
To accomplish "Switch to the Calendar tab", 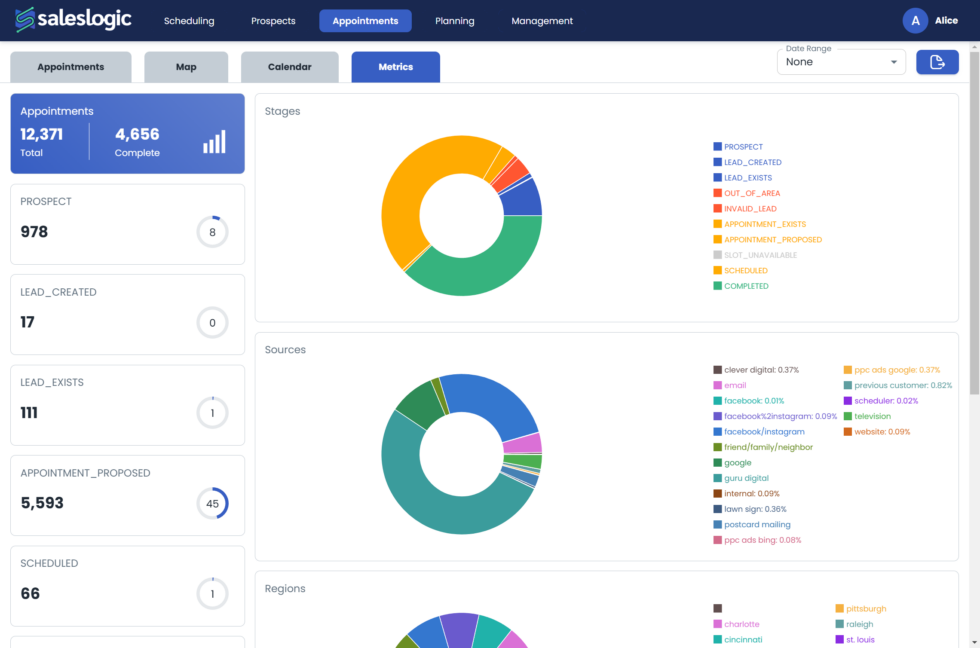I will click(289, 67).
